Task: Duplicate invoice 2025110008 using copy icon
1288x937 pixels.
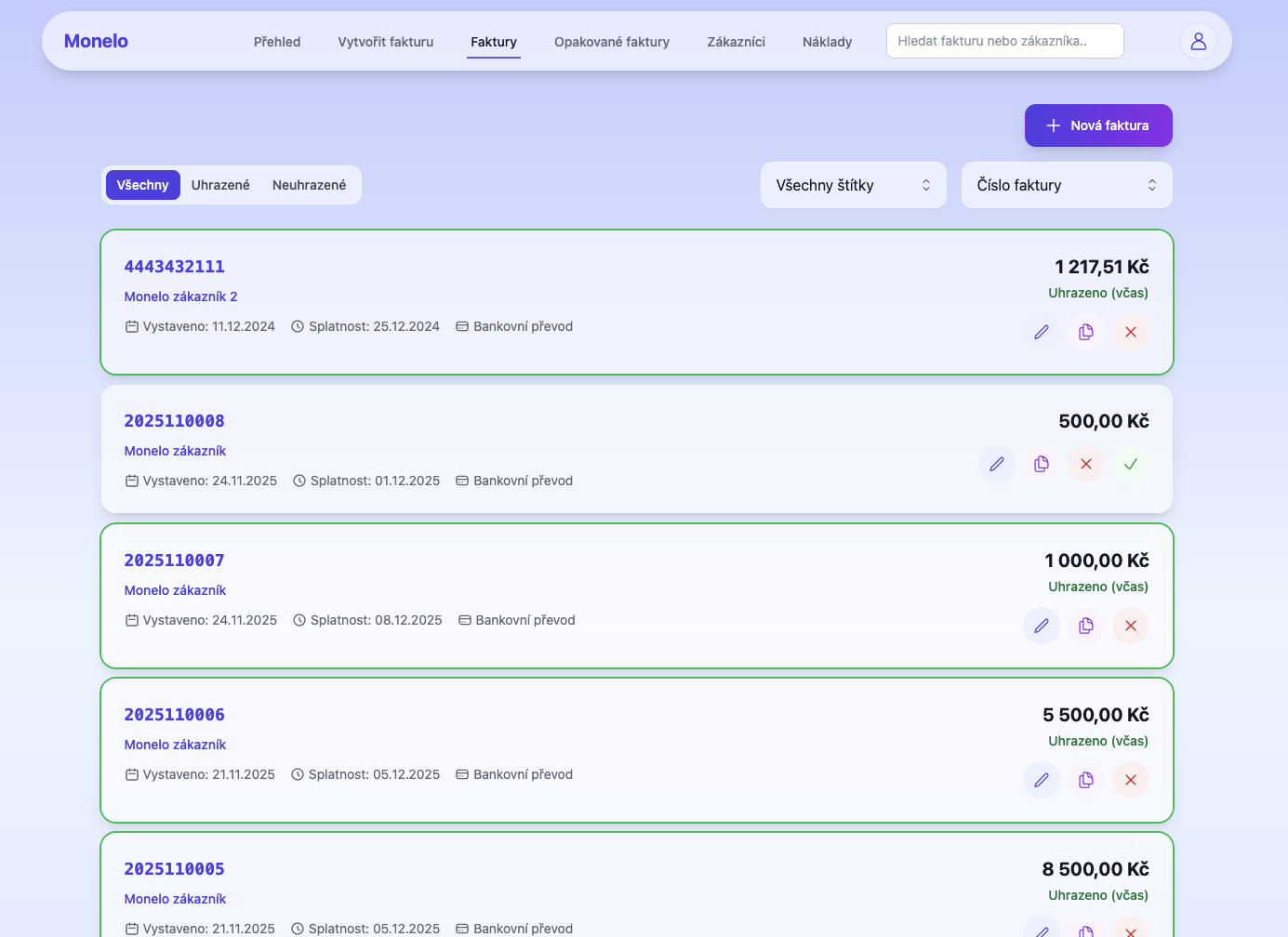Action: tap(1041, 464)
